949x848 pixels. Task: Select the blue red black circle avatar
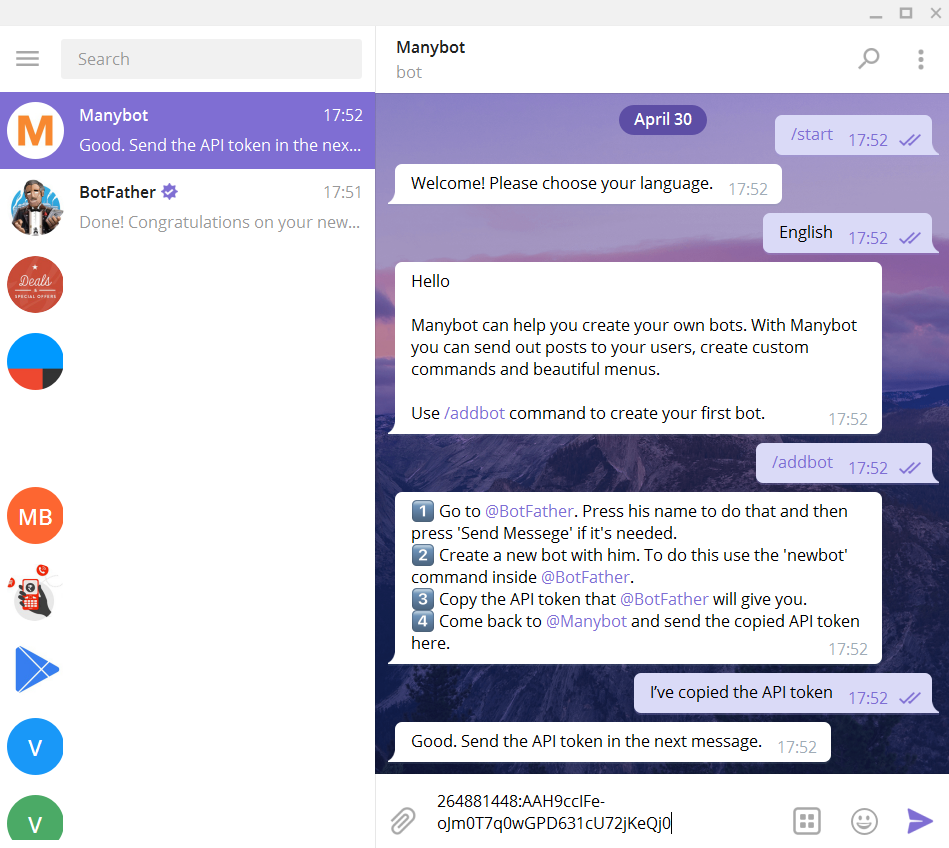tap(35, 361)
